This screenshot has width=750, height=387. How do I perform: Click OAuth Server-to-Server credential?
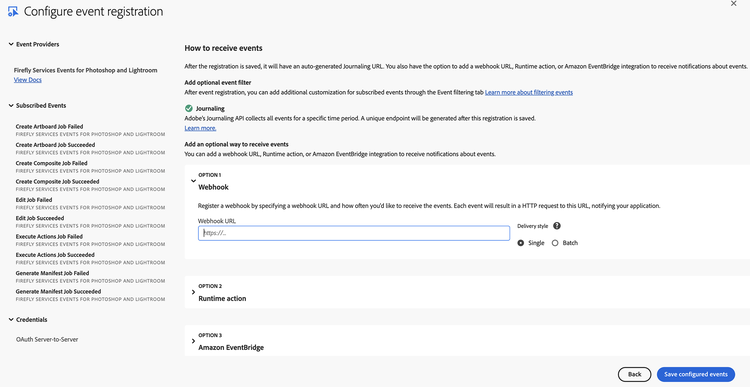pos(47,340)
